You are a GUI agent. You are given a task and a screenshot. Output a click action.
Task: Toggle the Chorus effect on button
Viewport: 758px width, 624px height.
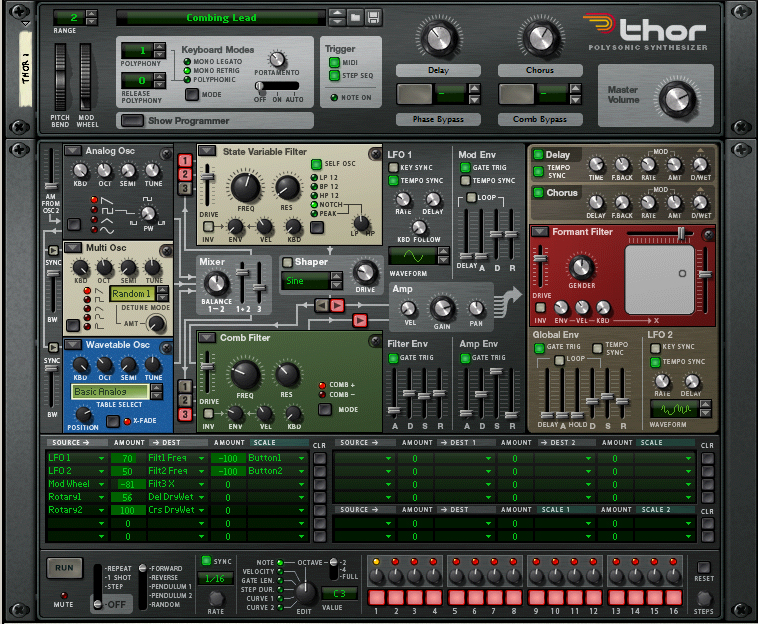(x=538, y=192)
